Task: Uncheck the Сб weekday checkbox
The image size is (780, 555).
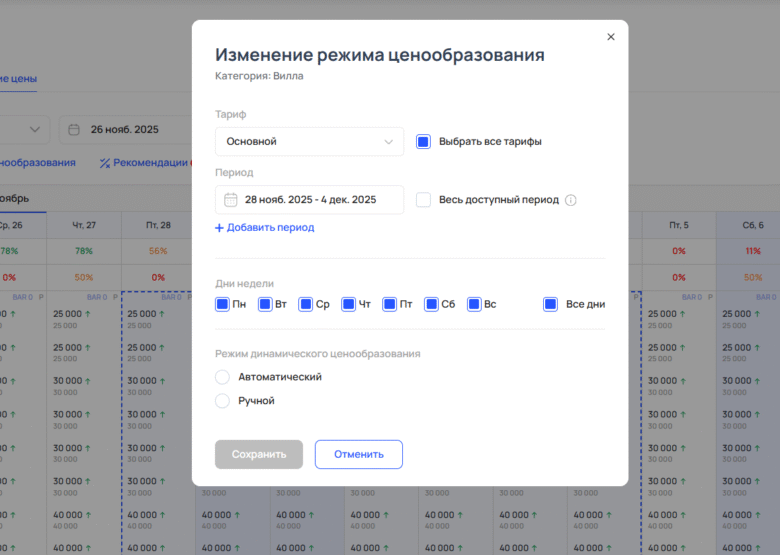Action: tap(431, 304)
